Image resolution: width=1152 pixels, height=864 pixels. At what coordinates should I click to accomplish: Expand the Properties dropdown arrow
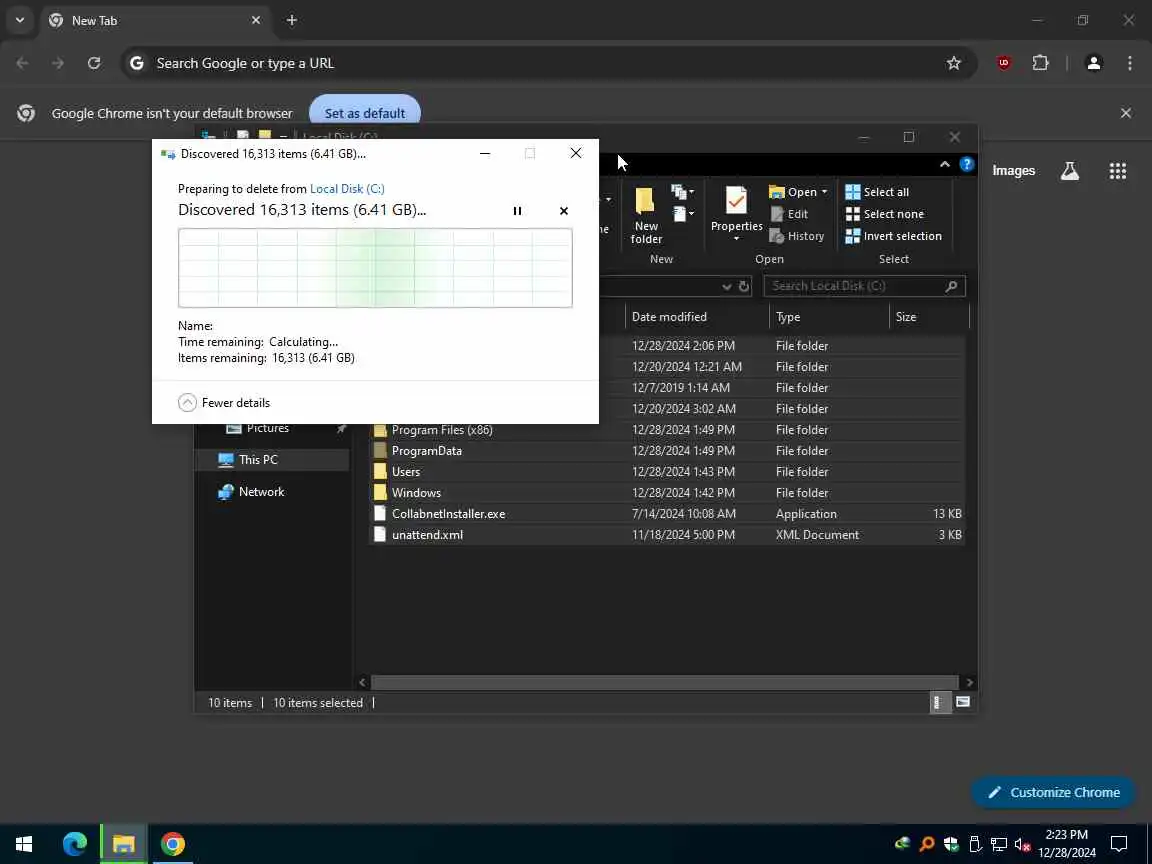coord(736,239)
